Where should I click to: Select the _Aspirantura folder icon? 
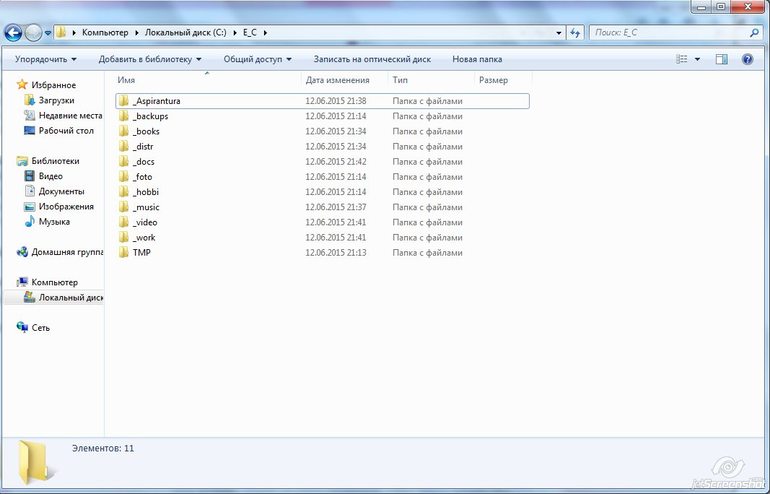tap(124, 101)
